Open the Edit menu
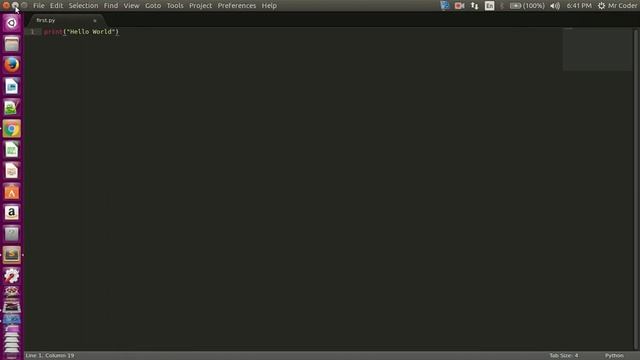The width and height of the screenshot is (640, 360). click(56, 6)
